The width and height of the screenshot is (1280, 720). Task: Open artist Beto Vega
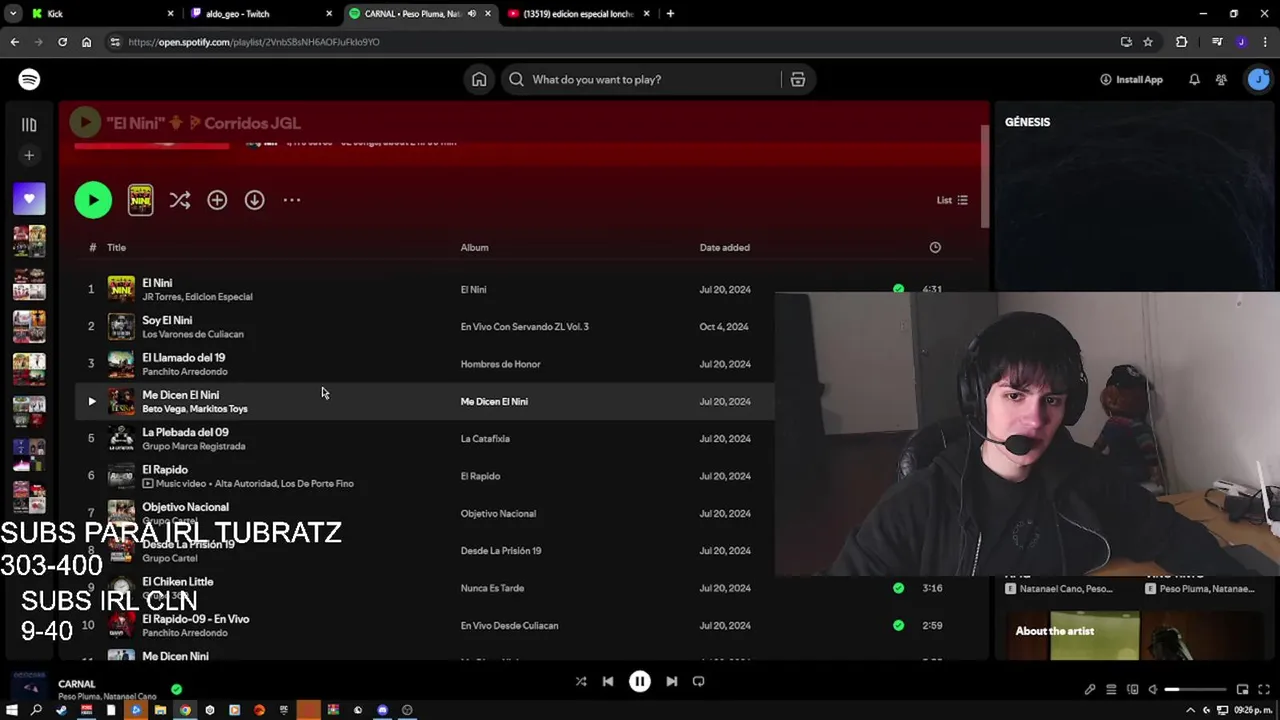pos(164,409)
